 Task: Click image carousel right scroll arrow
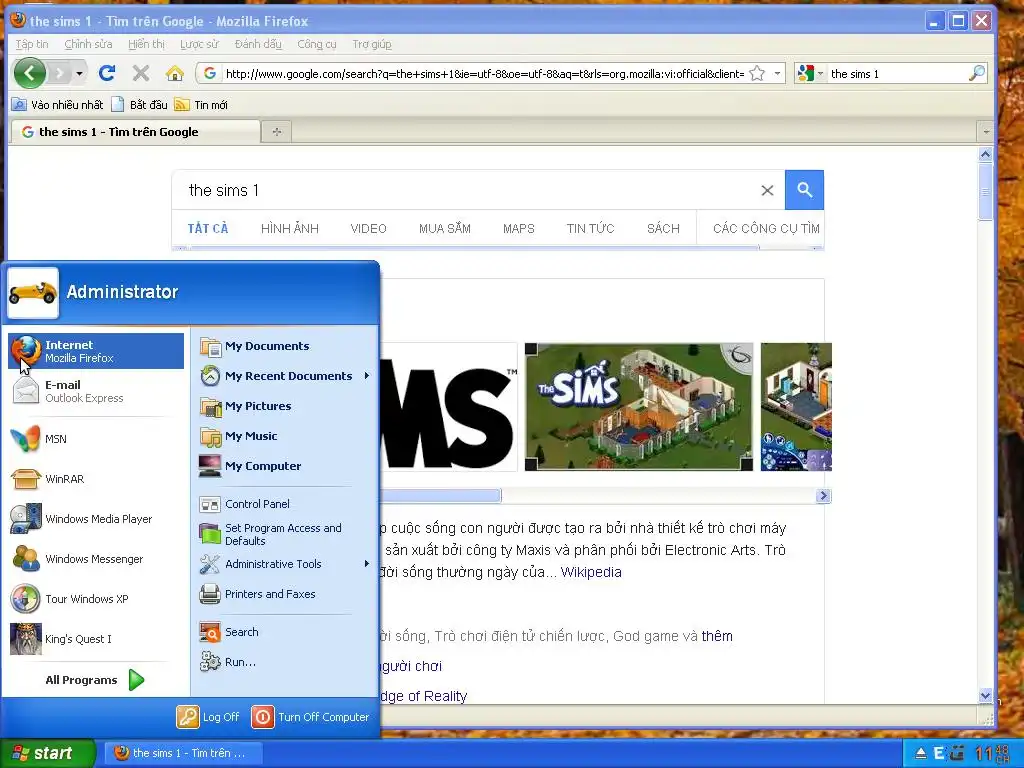(823, 496)
